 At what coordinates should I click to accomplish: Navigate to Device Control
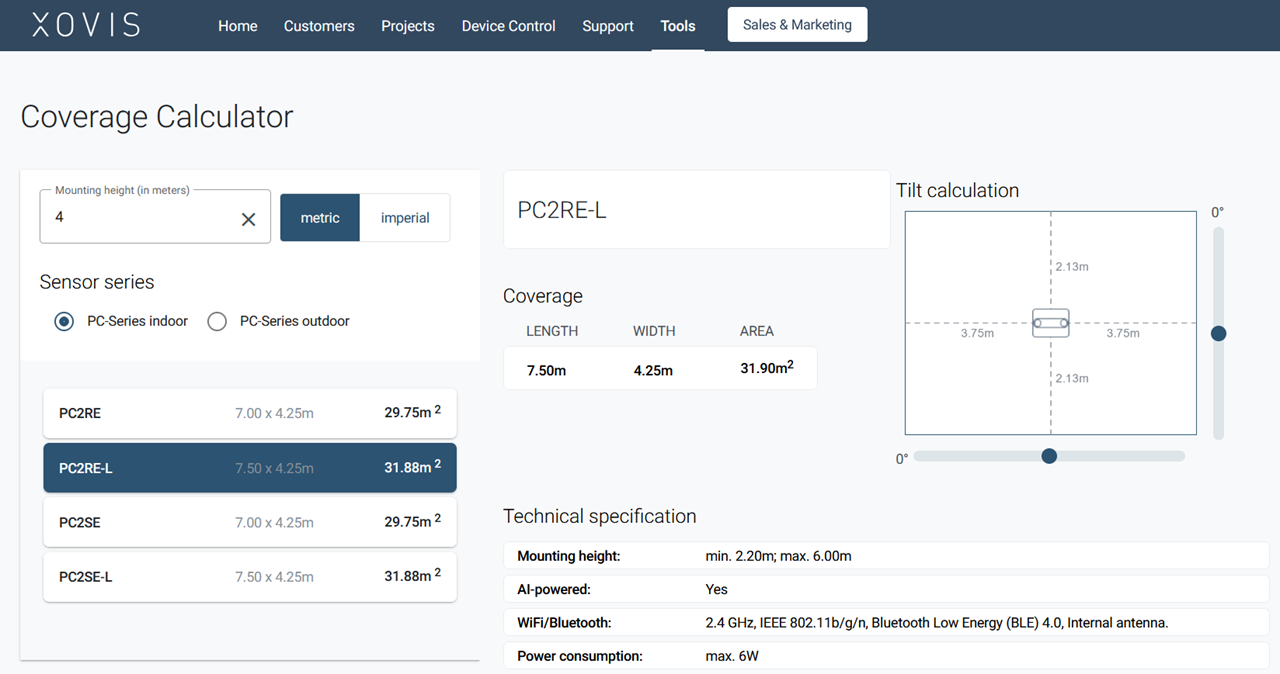coord(508,26)
